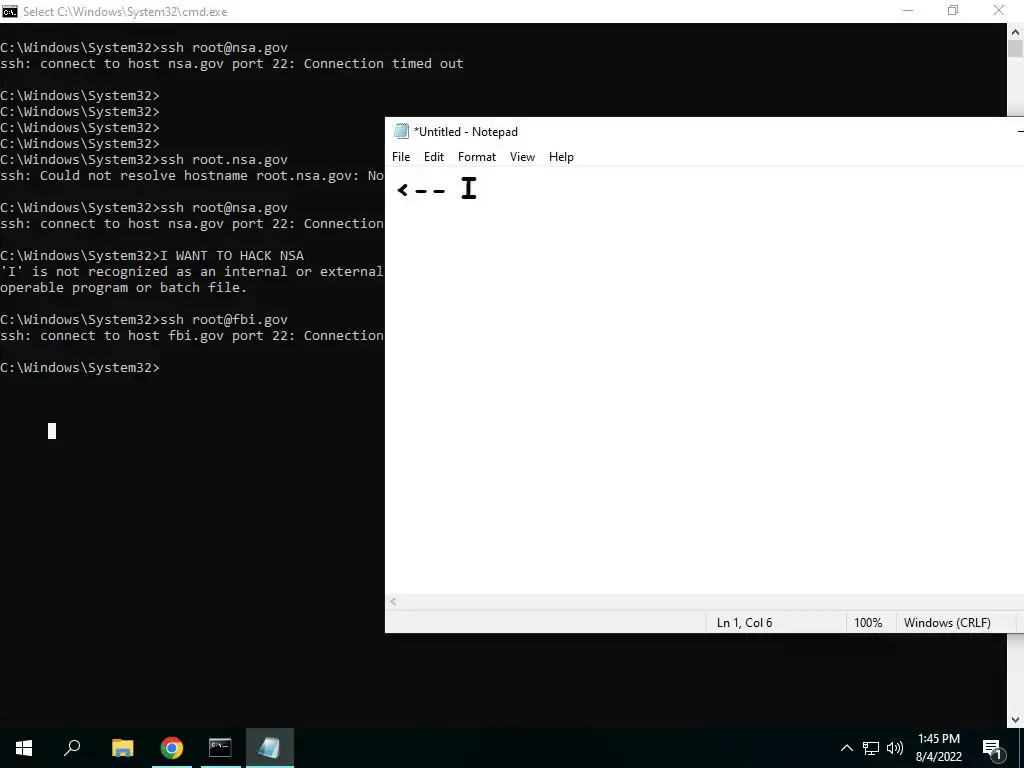This screenshot has width=1024, height=768.
Task: Open the notification center icon
Action: click(x=992, y=748)
